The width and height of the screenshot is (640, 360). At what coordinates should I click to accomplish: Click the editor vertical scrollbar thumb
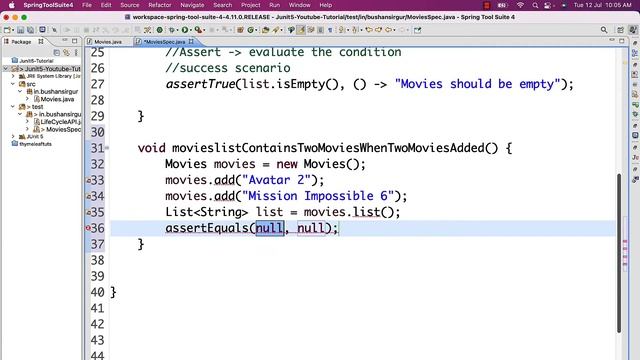619,253
